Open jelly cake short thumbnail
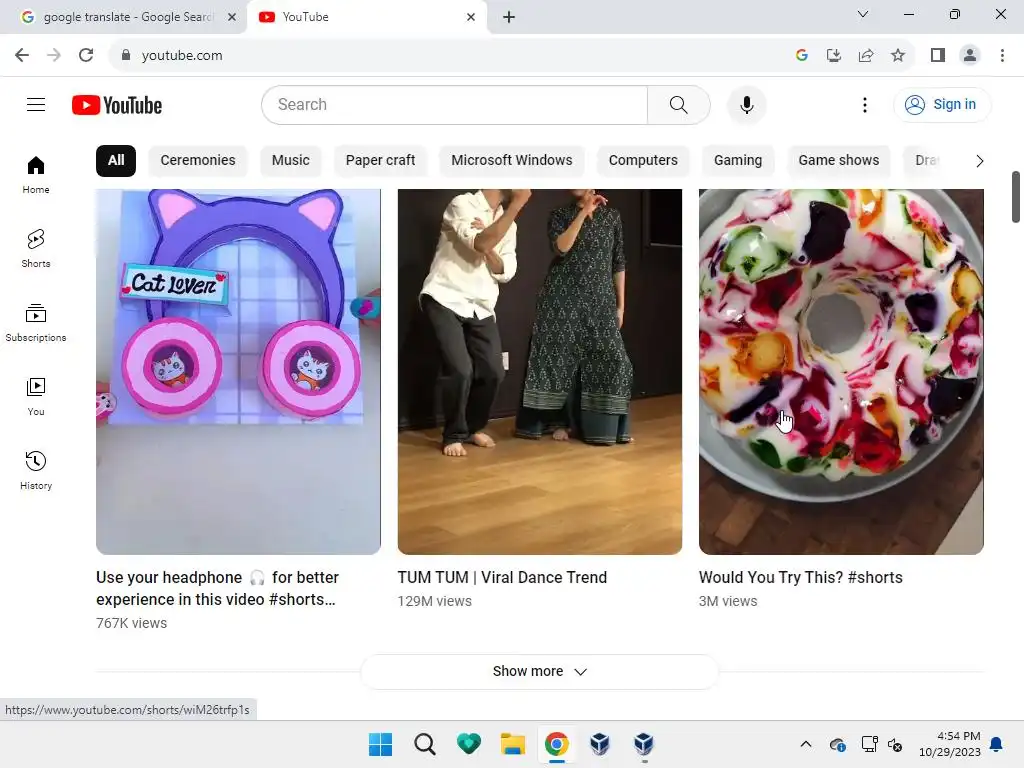1024x768 pixels. pos(841,372)
